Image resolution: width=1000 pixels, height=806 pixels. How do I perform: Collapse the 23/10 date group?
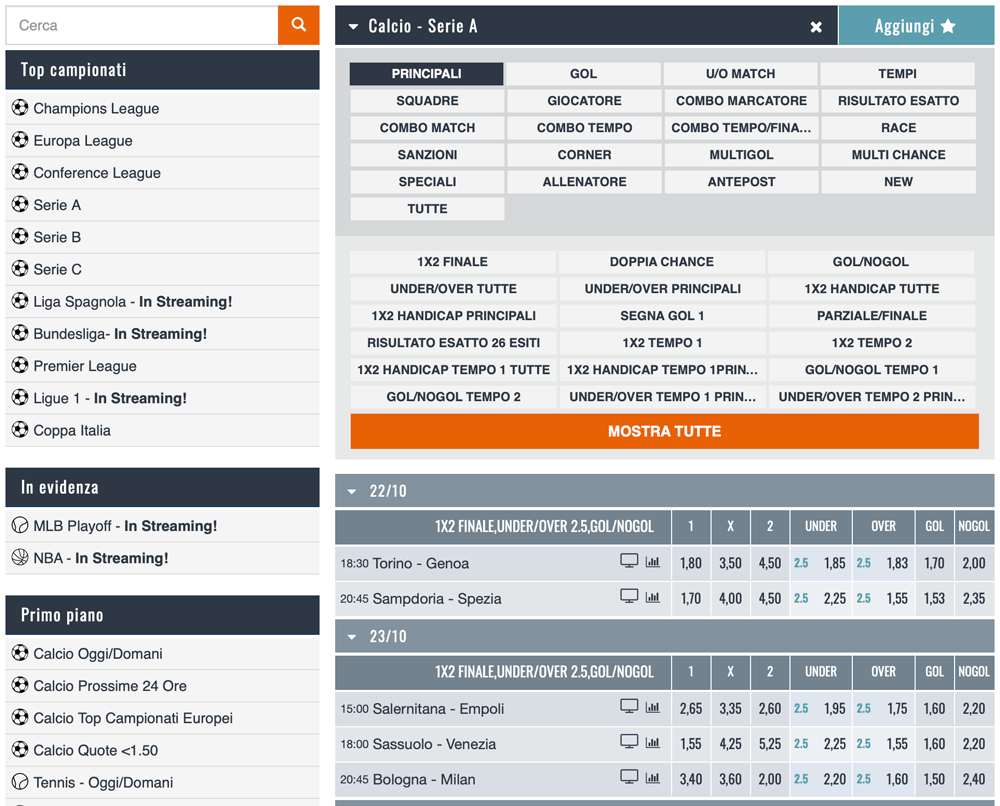coord(352,637)
